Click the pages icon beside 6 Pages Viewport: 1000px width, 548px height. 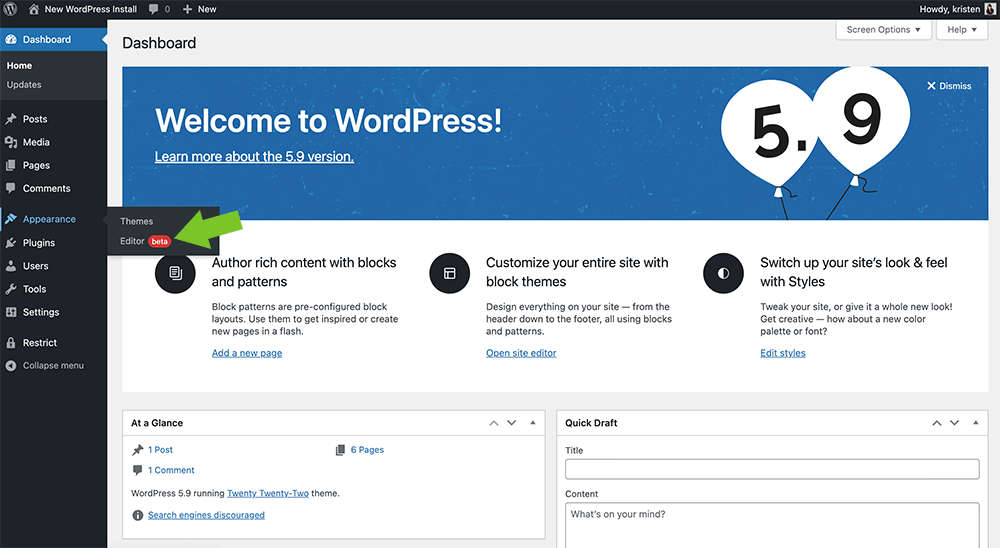coord(341,450)
